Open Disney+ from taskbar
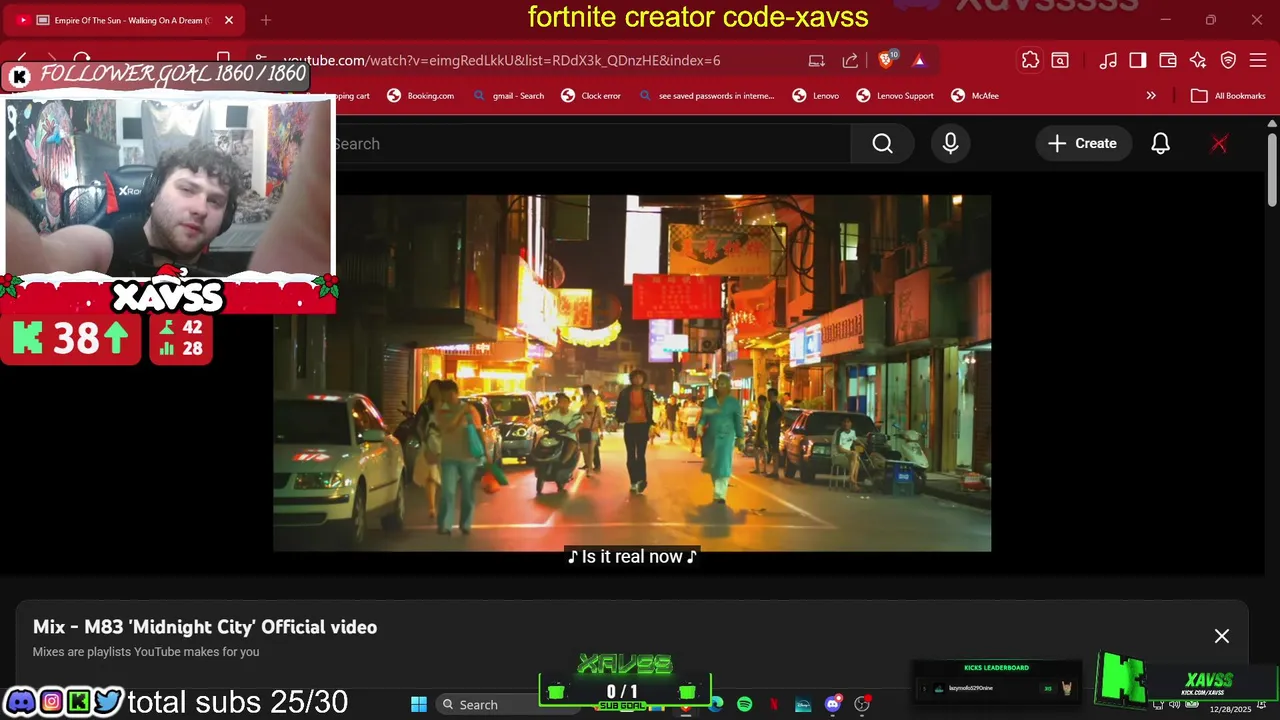1280x720 pixels. (803, 704)
